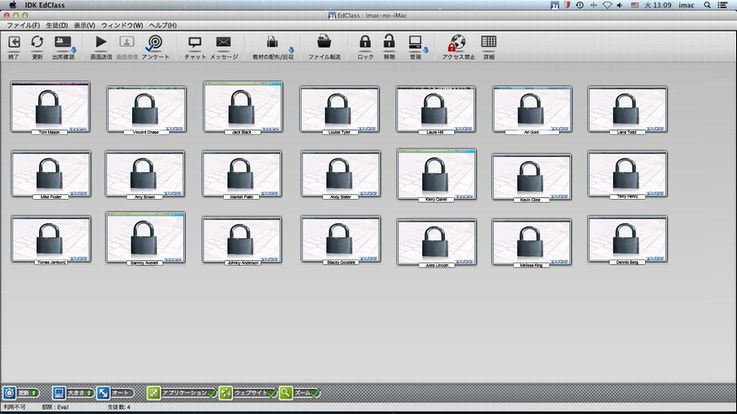Open the 詳細 details view
Image resolution: width=737 pixels, height=414 pixels.
point(488,44)
